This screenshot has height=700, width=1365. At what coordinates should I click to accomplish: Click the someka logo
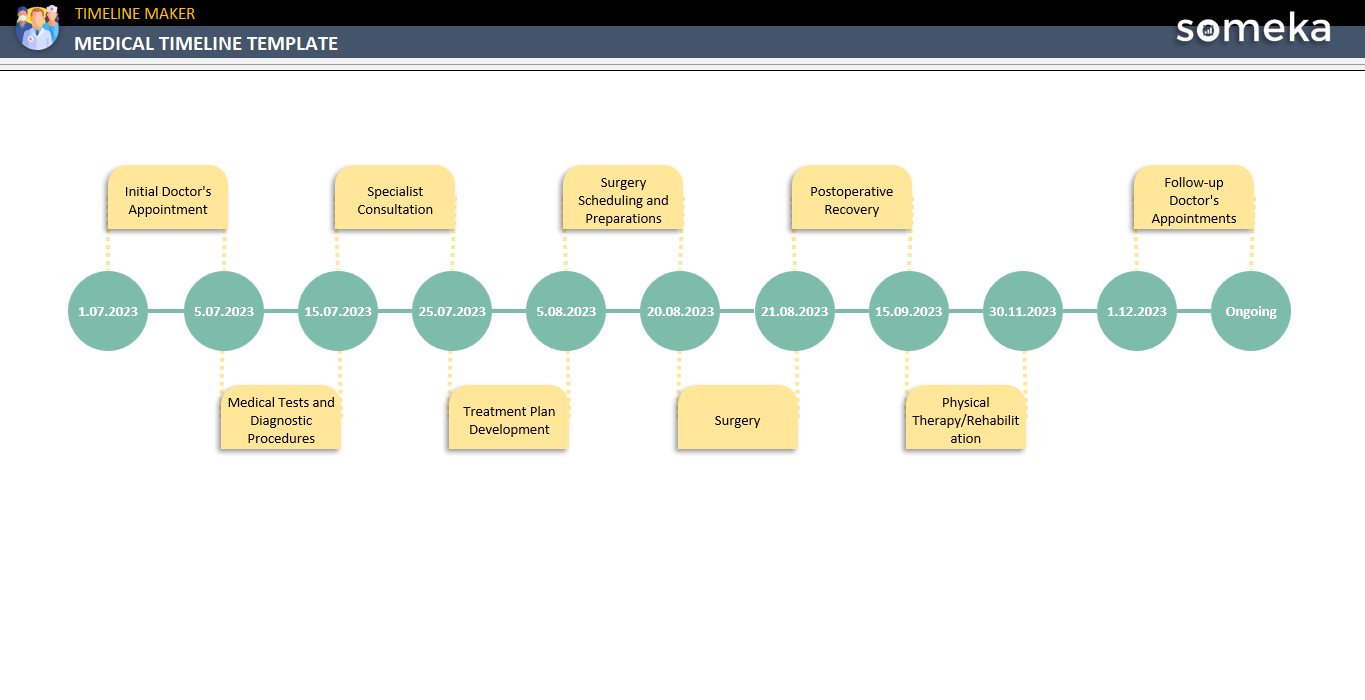(x=1253, y=29)
